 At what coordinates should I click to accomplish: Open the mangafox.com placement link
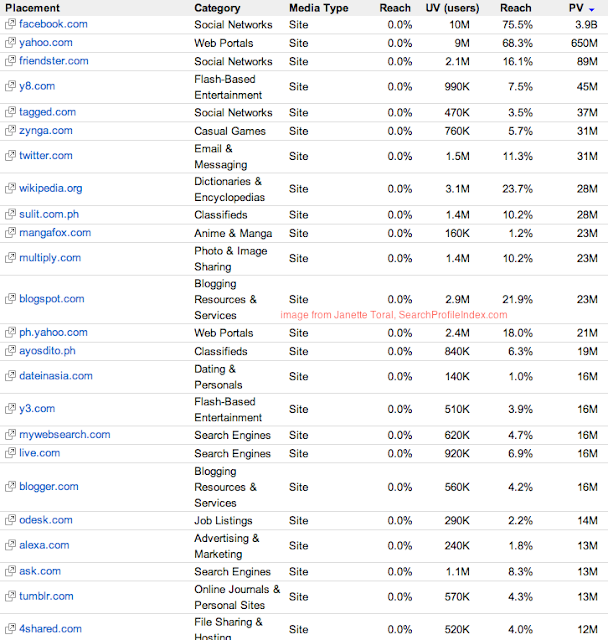(55, 233)
